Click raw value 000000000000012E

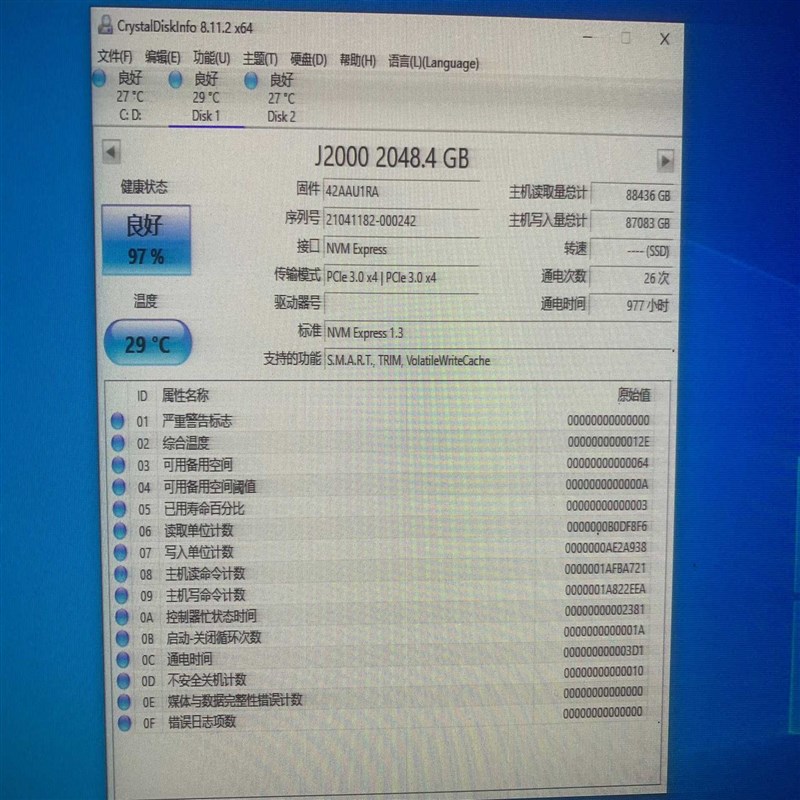tap(609, 441)
